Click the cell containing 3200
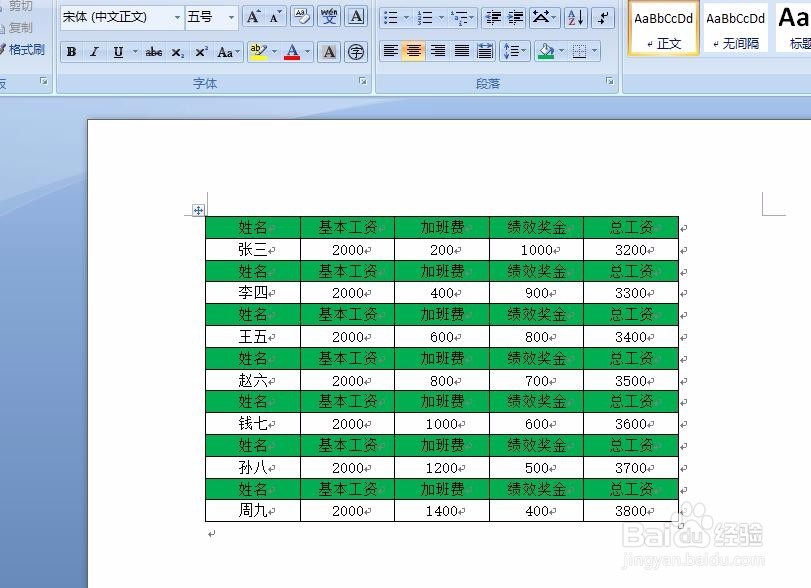 click(631, 250)
